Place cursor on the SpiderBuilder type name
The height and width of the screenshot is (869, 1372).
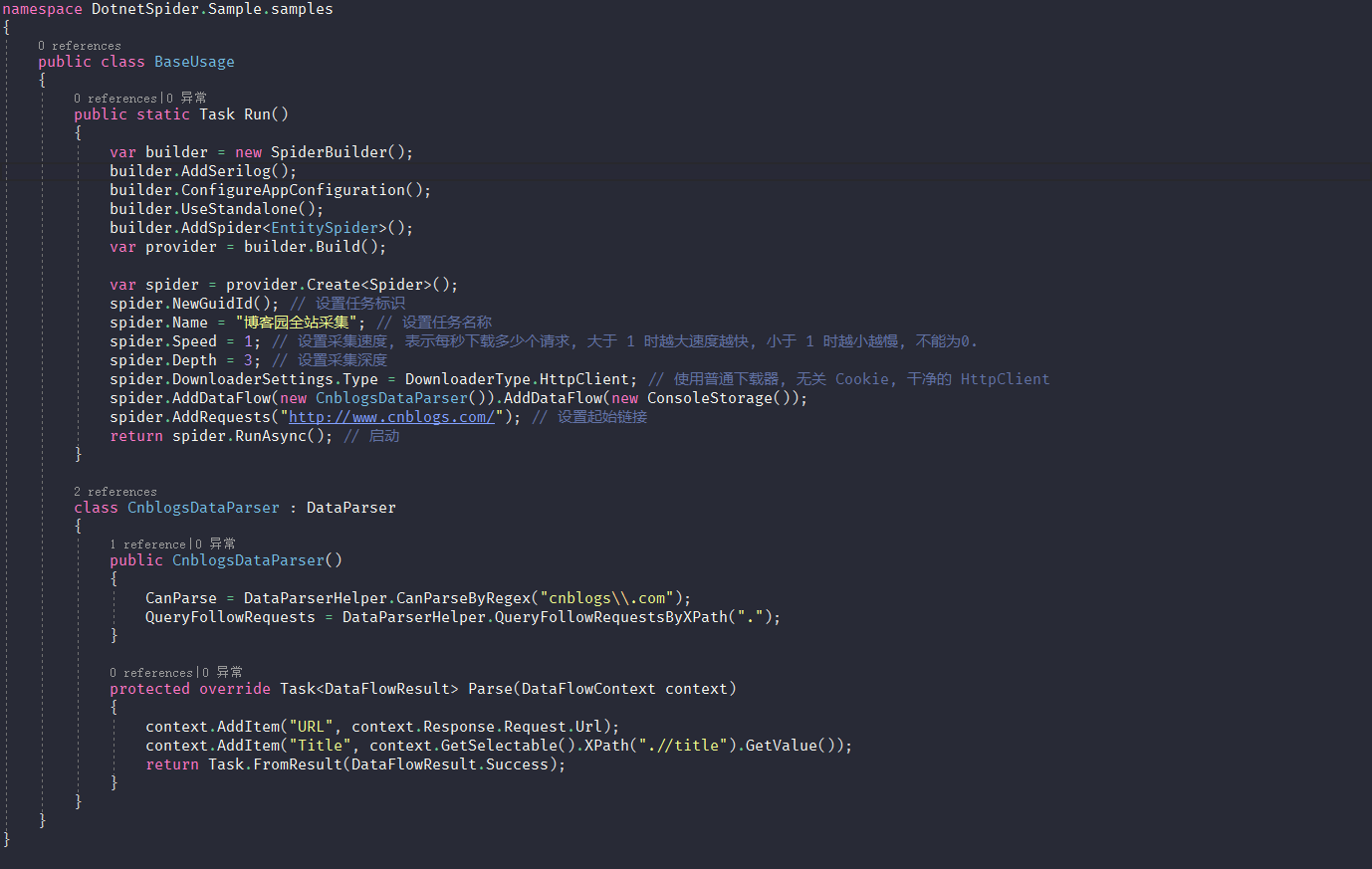tap(324, 151)
